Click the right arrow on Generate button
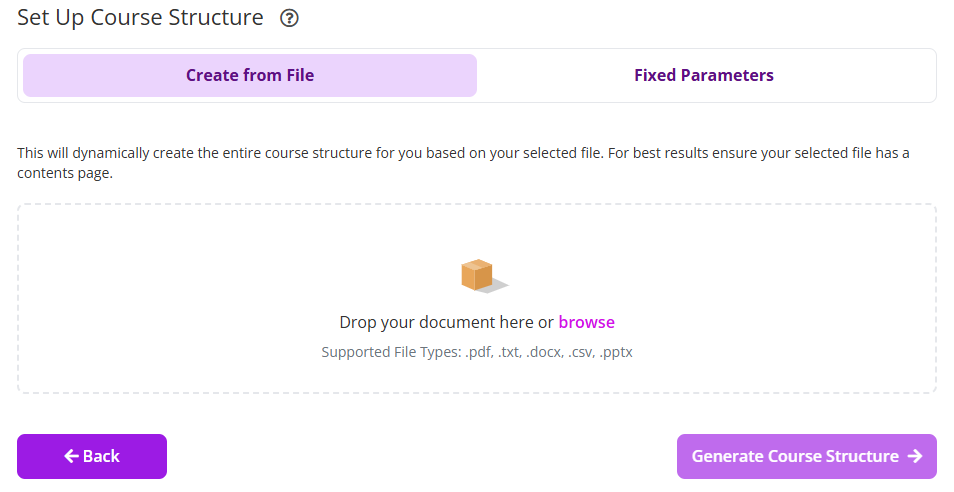The width and height of the screenshot is (954, 492). [914, 456]
